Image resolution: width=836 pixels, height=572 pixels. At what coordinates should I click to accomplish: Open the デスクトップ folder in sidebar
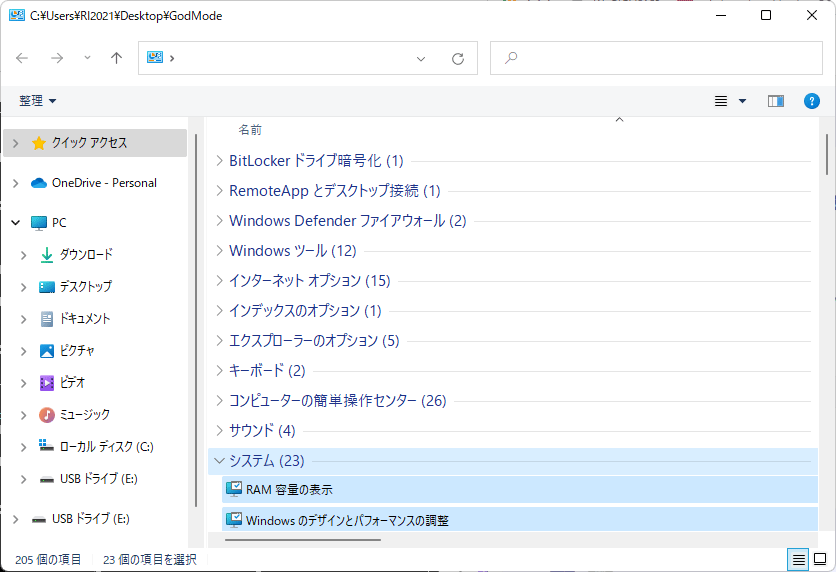(x=86, y=287)
